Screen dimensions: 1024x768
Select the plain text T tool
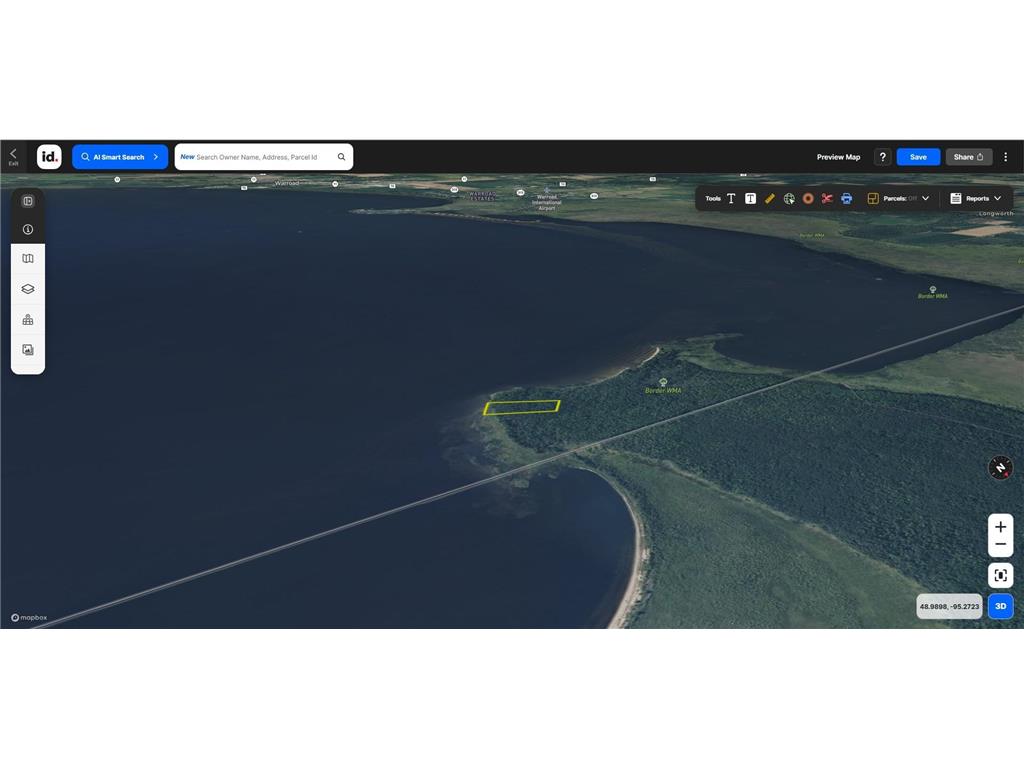pos(731,199)
